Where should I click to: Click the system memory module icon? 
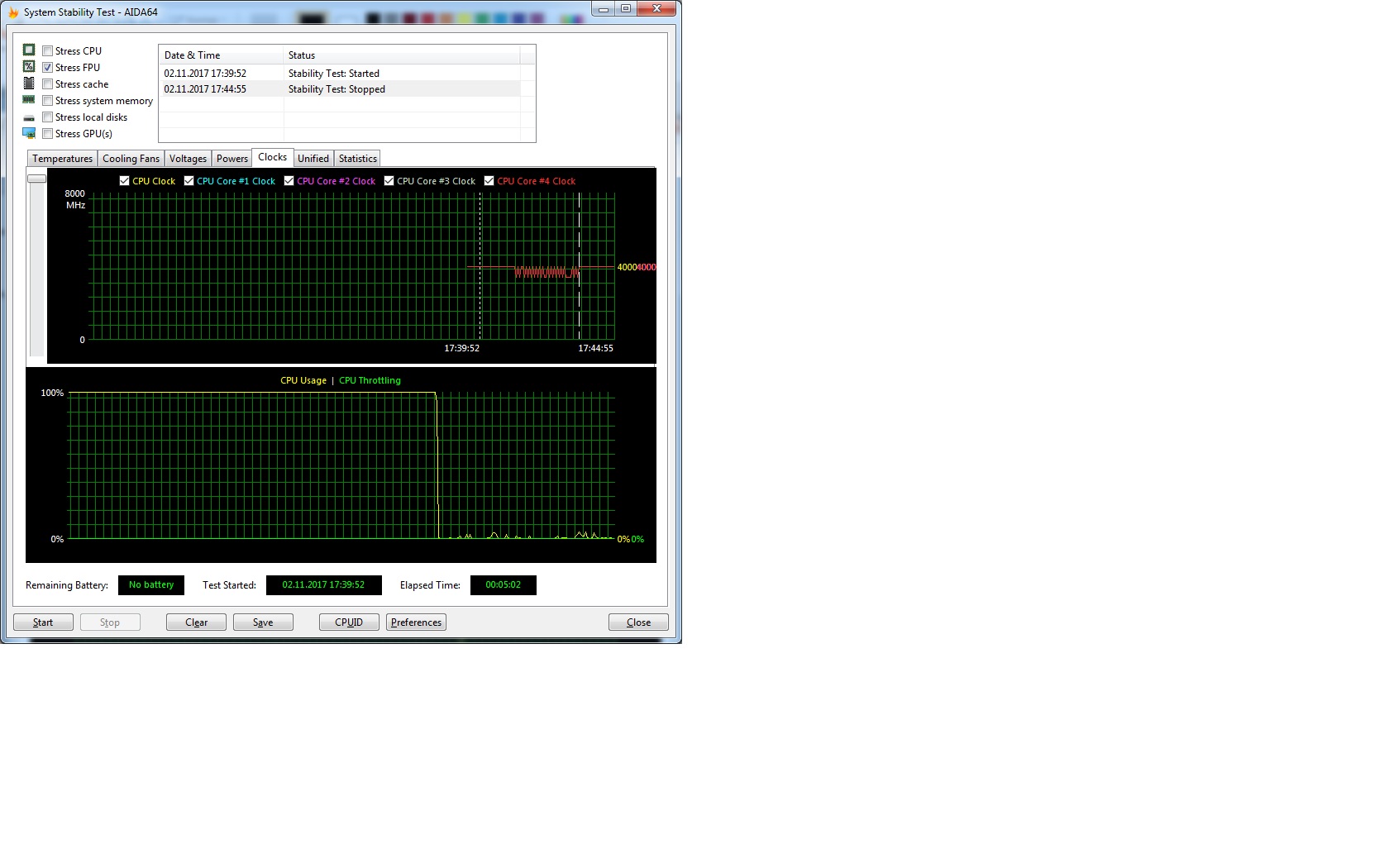click(x=29, y=100)
